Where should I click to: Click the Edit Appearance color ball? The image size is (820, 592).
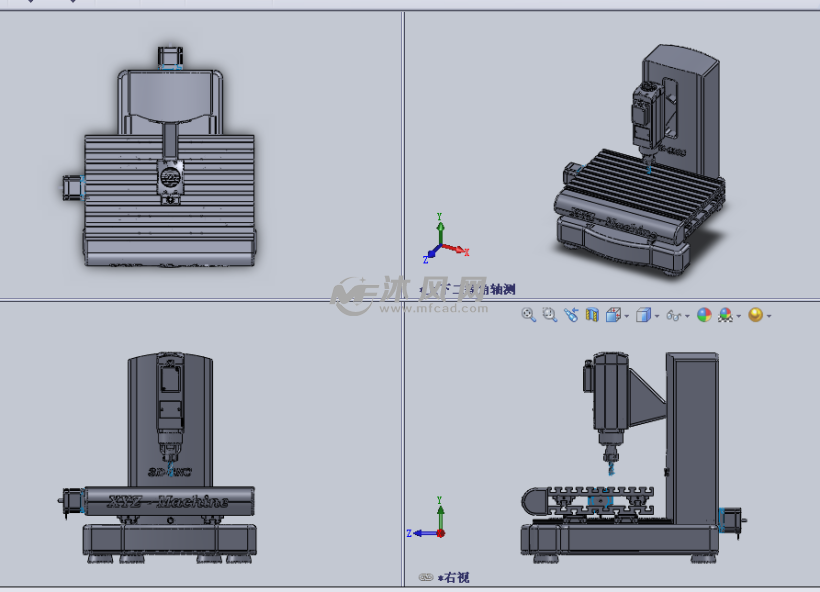click(x=704, y=315)
